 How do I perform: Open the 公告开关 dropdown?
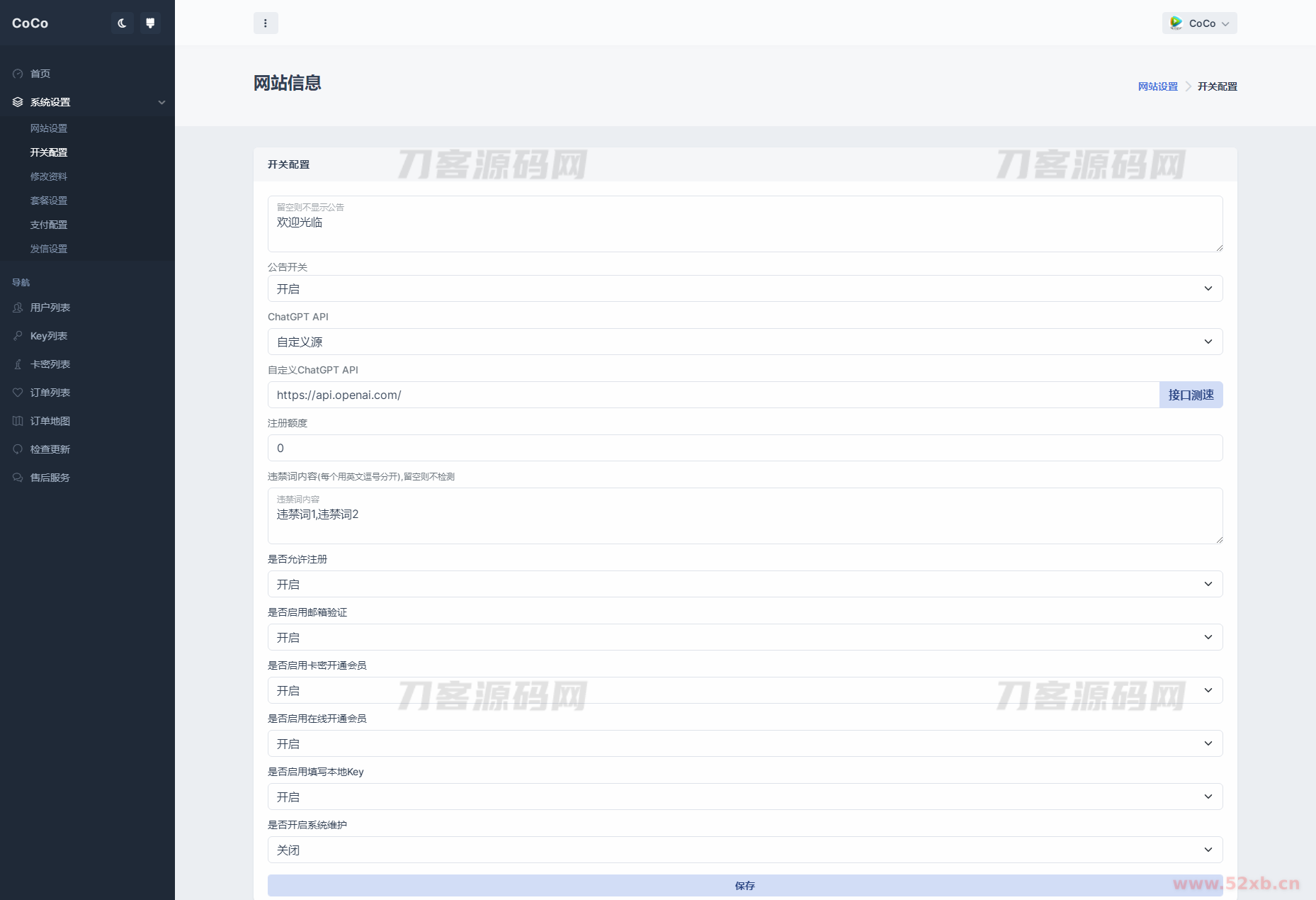744,289
